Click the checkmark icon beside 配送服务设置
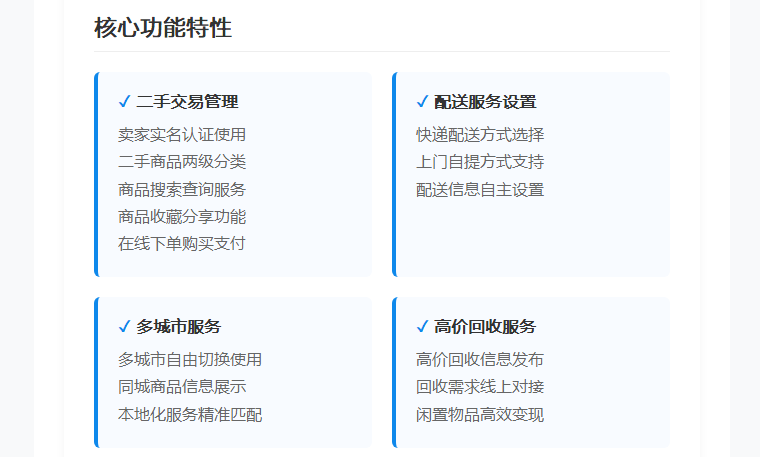The image size is (760, 457). coord(422,102)
